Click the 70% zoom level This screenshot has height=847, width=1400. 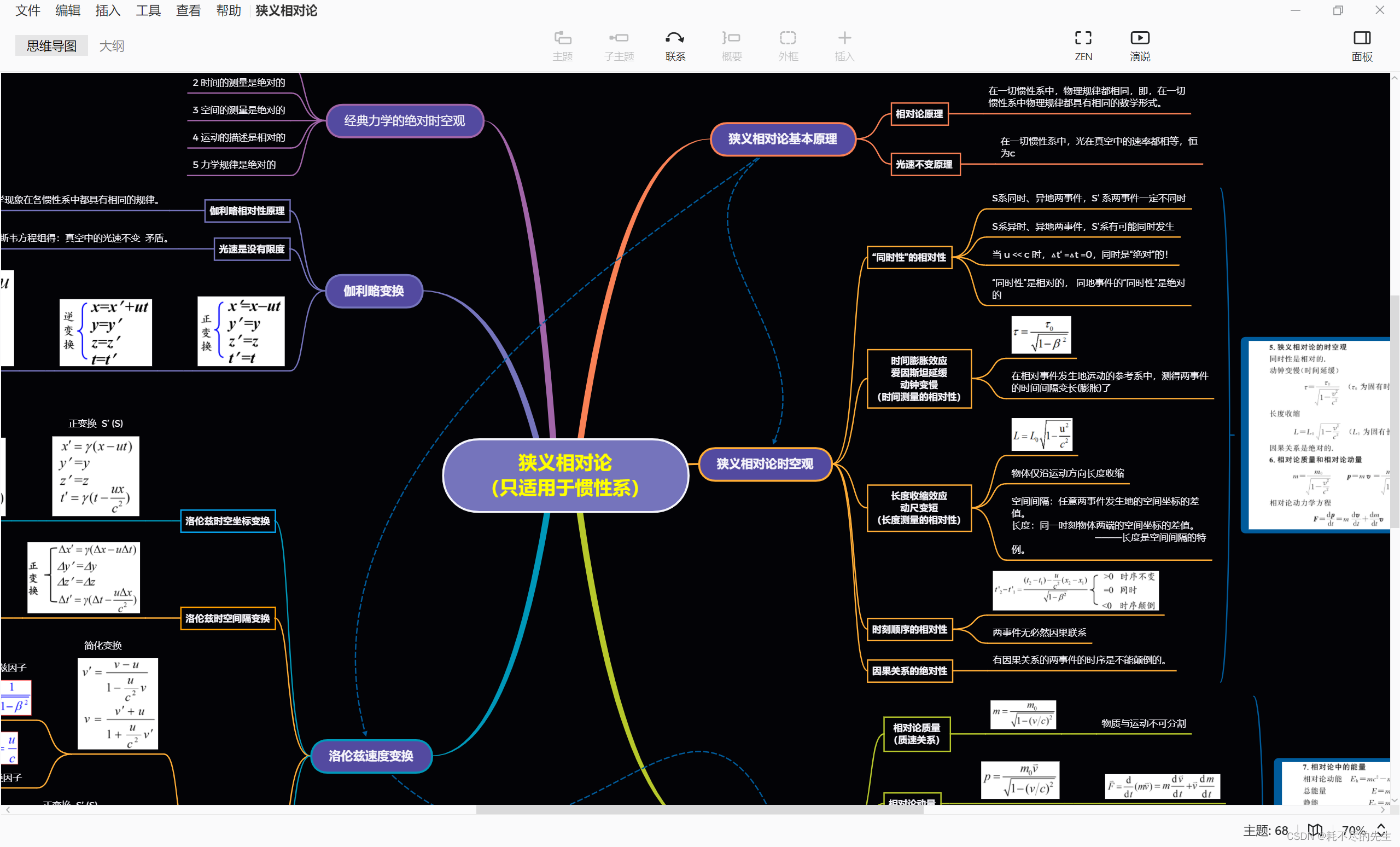tap(1352, 830)
